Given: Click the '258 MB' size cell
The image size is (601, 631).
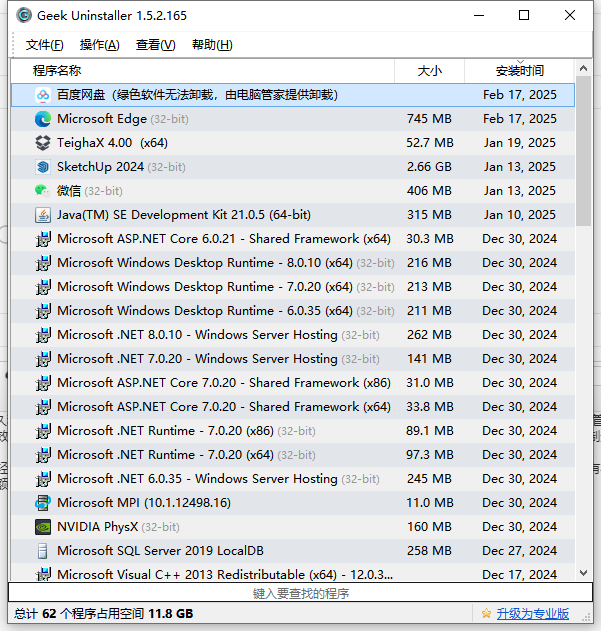Looking at the screenshot, I should [x=429, y=551].
